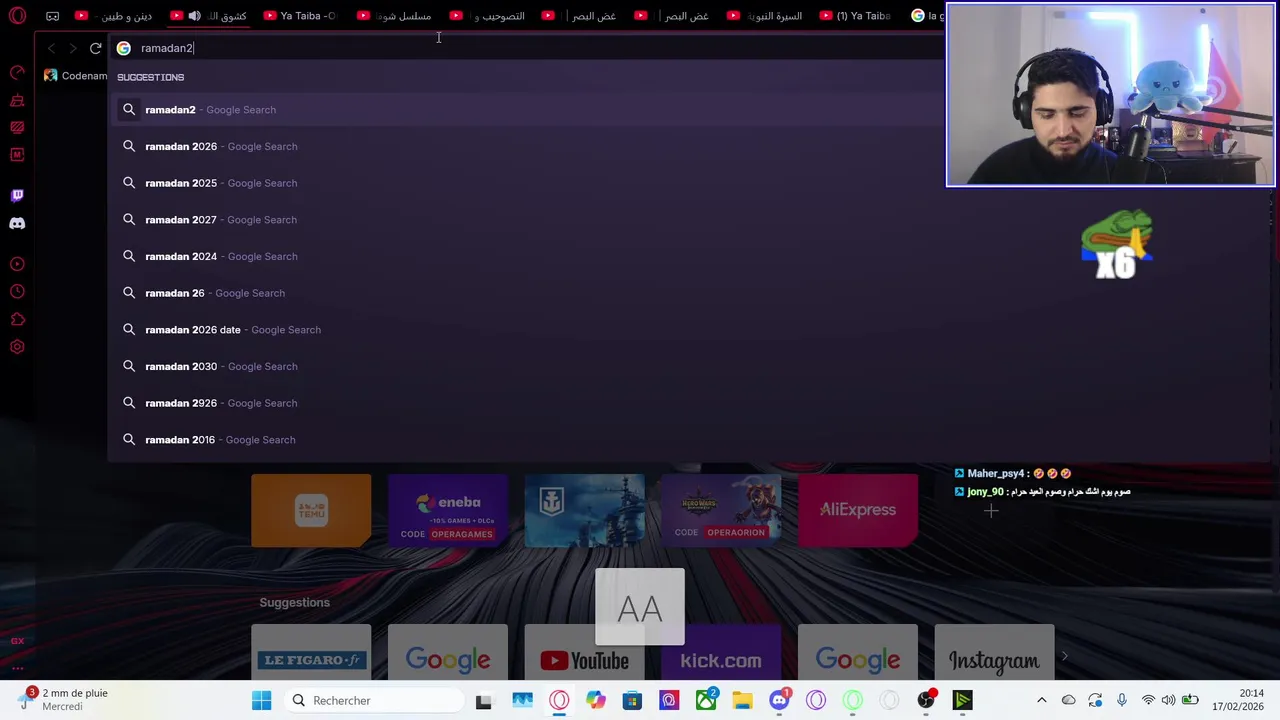
Task: Mute the tab playing audio
Action: pos(194,16)
